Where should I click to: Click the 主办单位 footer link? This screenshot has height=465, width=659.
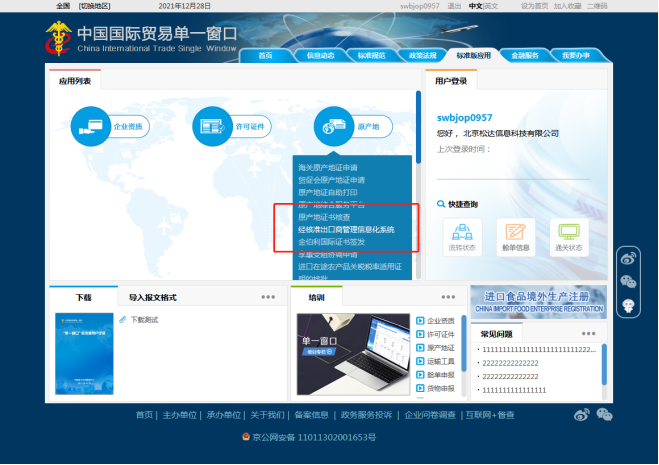click(179, 415)
